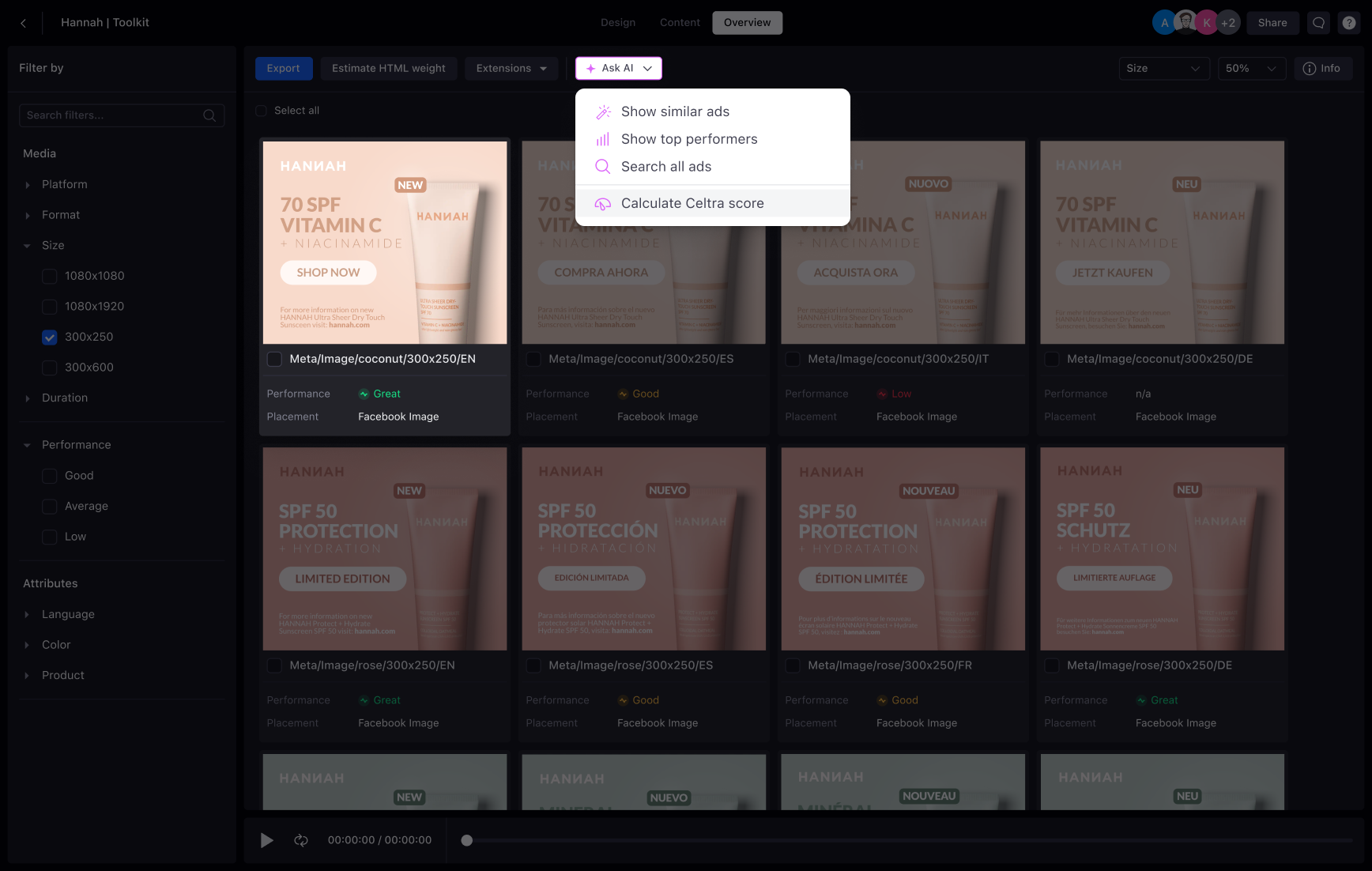
Task: Click the Export button
Action: 284,69
